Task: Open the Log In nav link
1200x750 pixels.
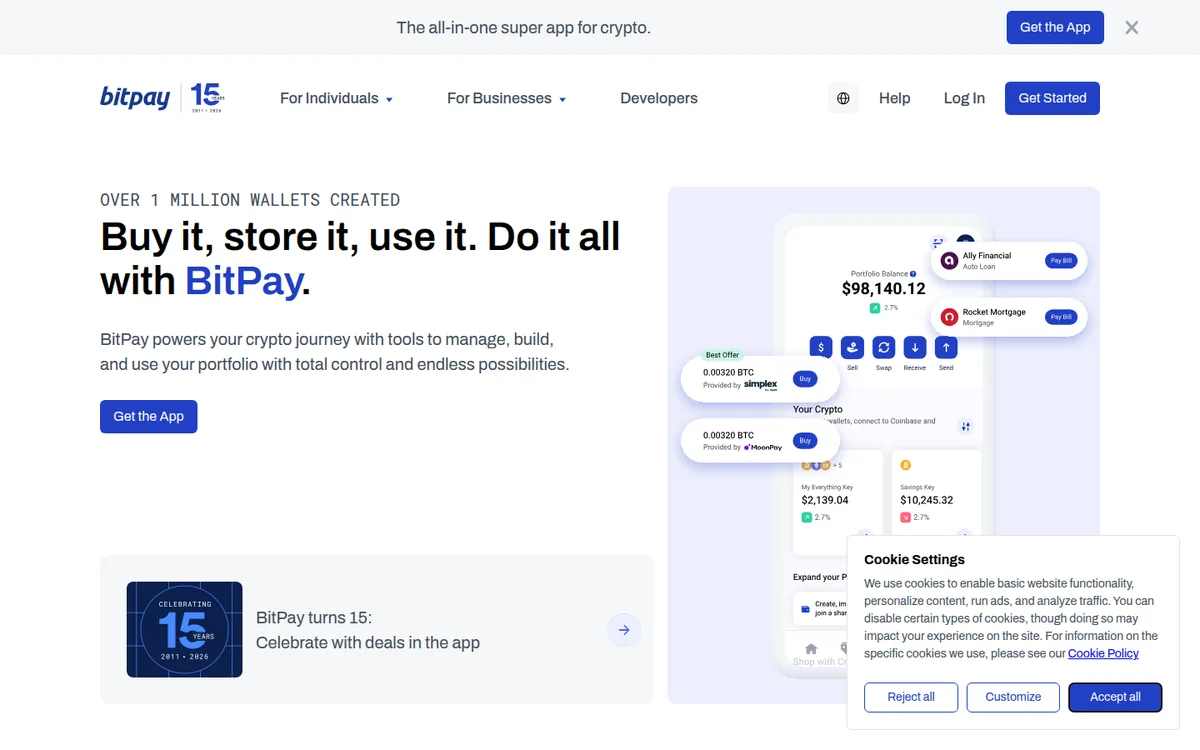Action: coord(964,98)
